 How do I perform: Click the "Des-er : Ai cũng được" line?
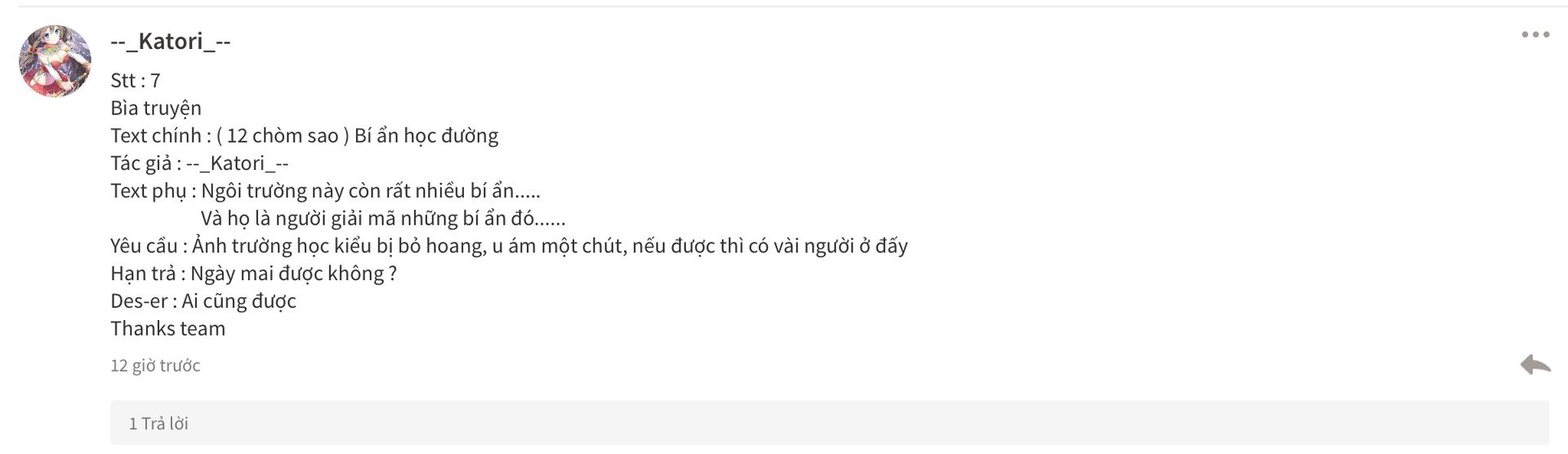coord(203,301)
